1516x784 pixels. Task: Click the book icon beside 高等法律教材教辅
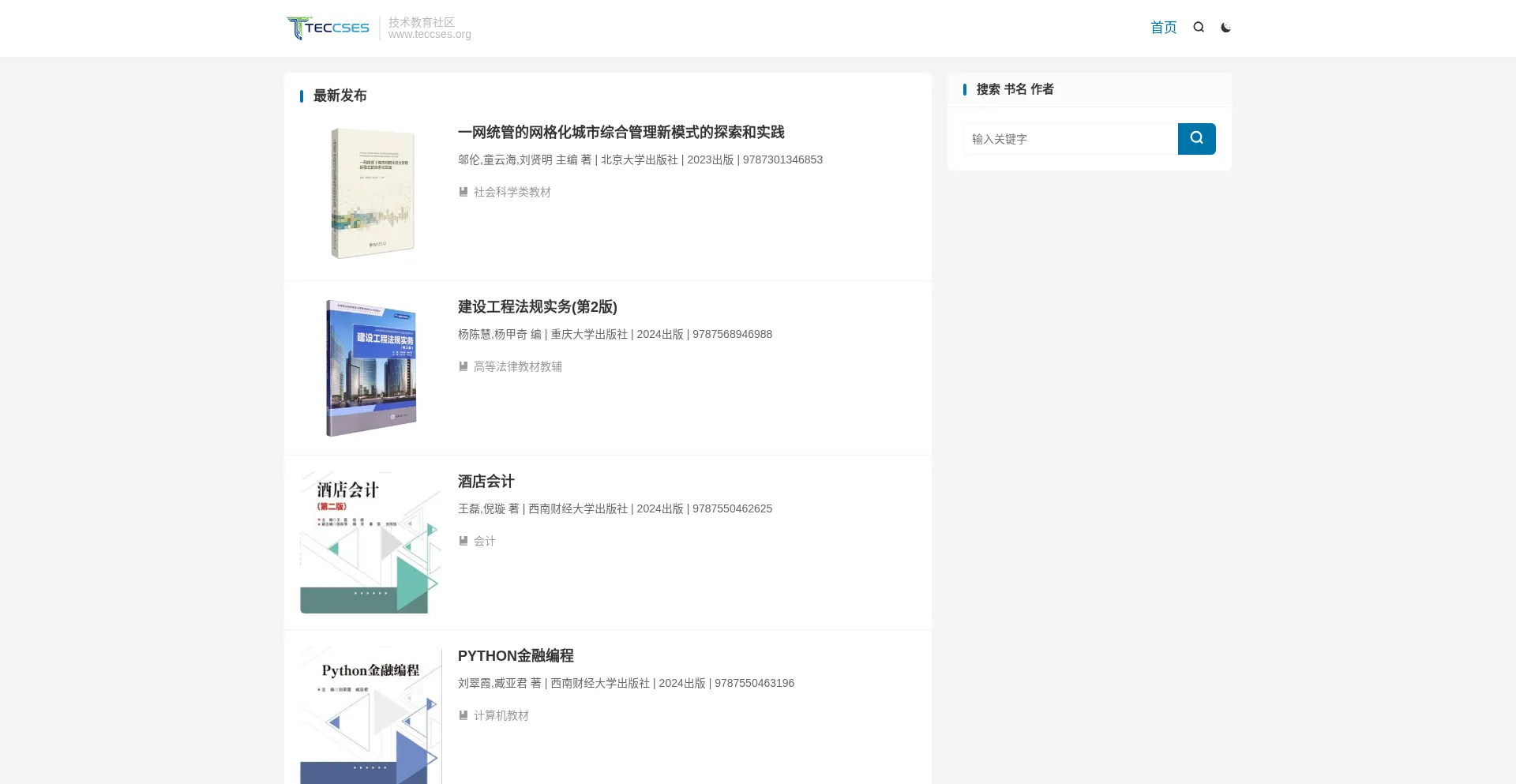point(463,366)
